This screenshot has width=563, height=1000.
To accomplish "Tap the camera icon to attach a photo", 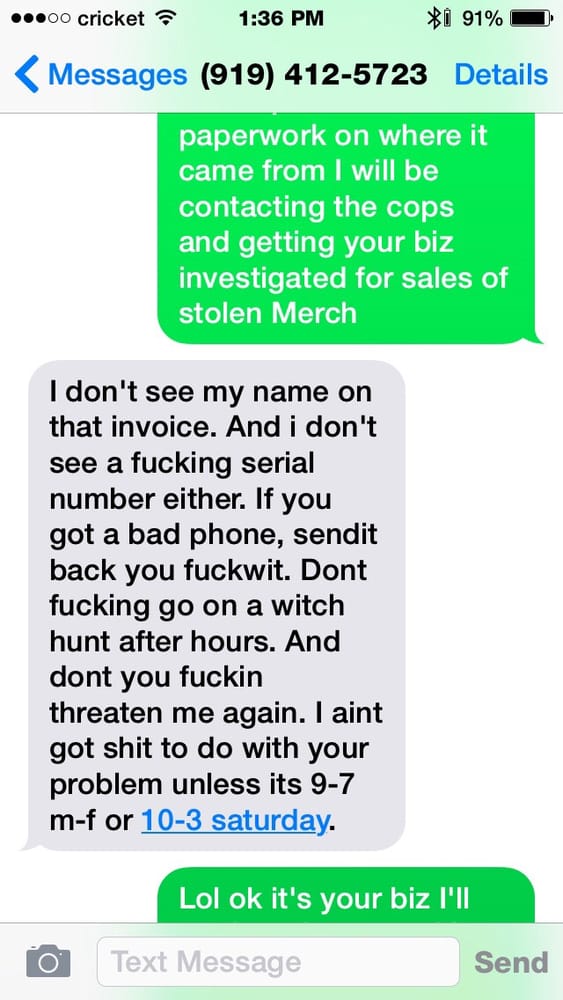I will coord(48,961).
